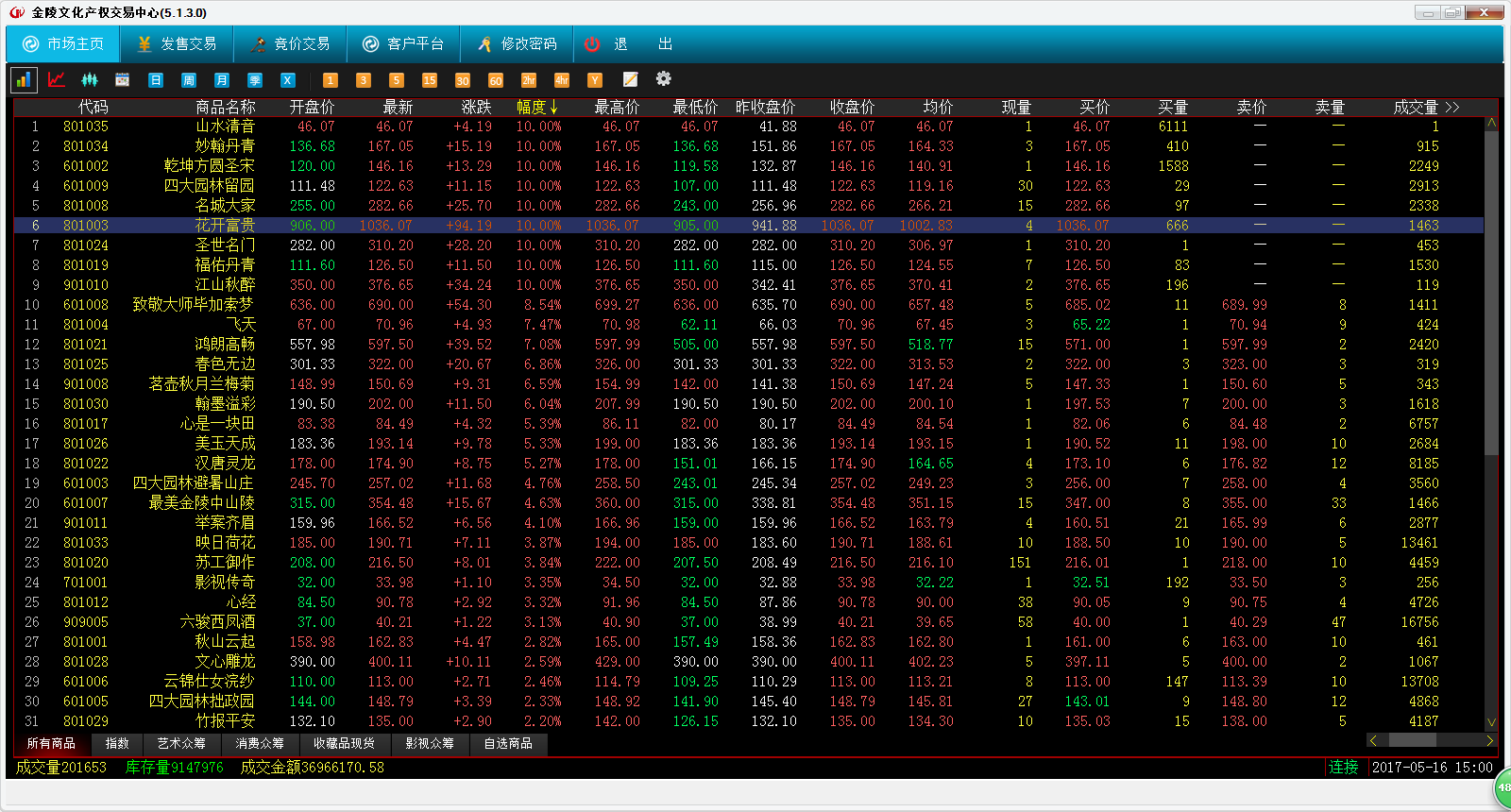Open the notepad edit icon
This screenshot has width=1511, height=812.
pyautogui.click(x=630, y=79)
